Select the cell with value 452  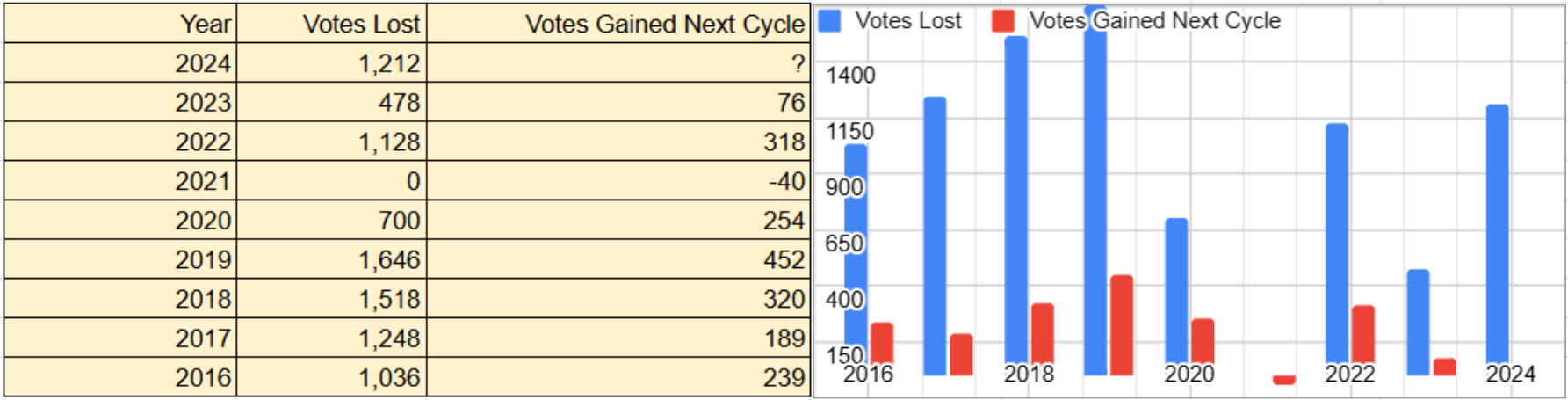[618, 259]
